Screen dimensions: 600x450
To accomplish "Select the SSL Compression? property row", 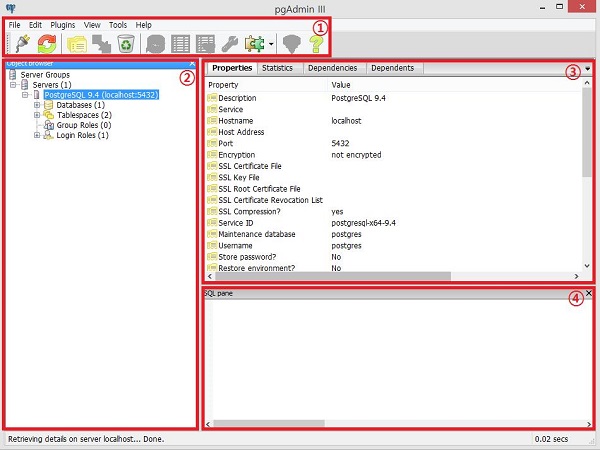I will pos(394,212).
